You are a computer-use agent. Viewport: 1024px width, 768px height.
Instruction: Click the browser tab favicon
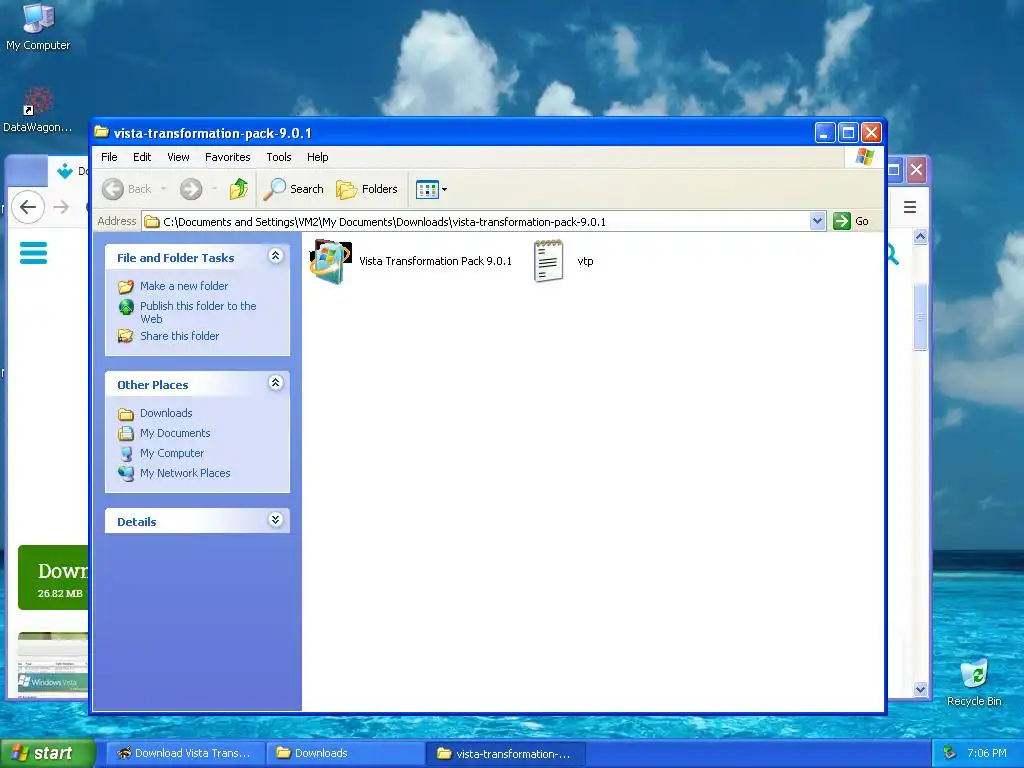65,171
